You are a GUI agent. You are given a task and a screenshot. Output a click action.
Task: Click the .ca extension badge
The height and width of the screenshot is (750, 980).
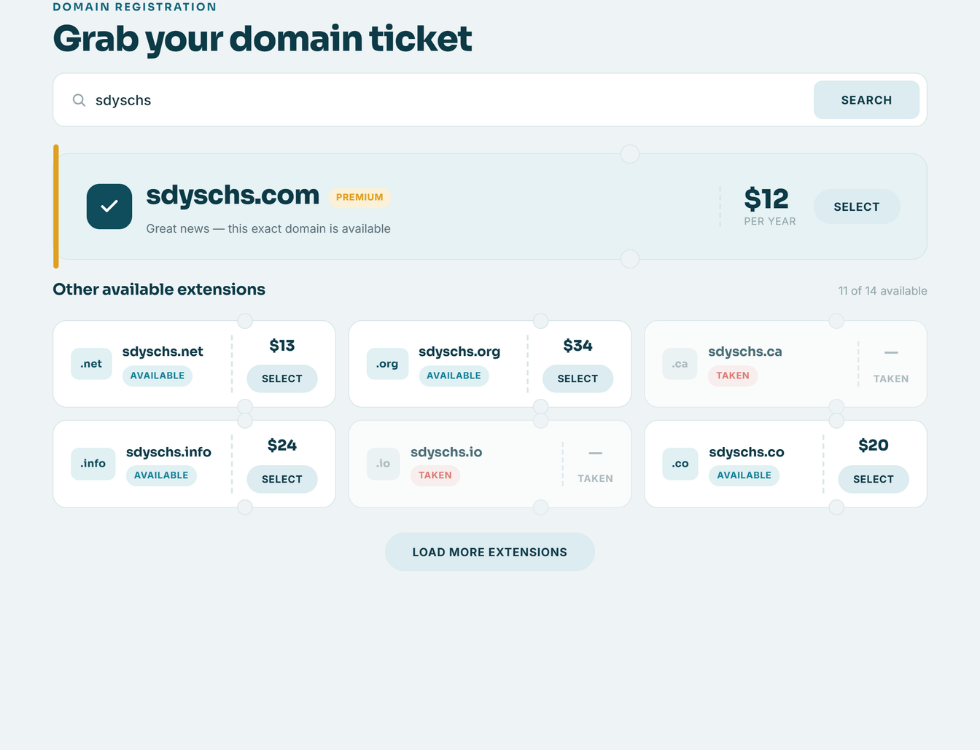tap(680, 364)
